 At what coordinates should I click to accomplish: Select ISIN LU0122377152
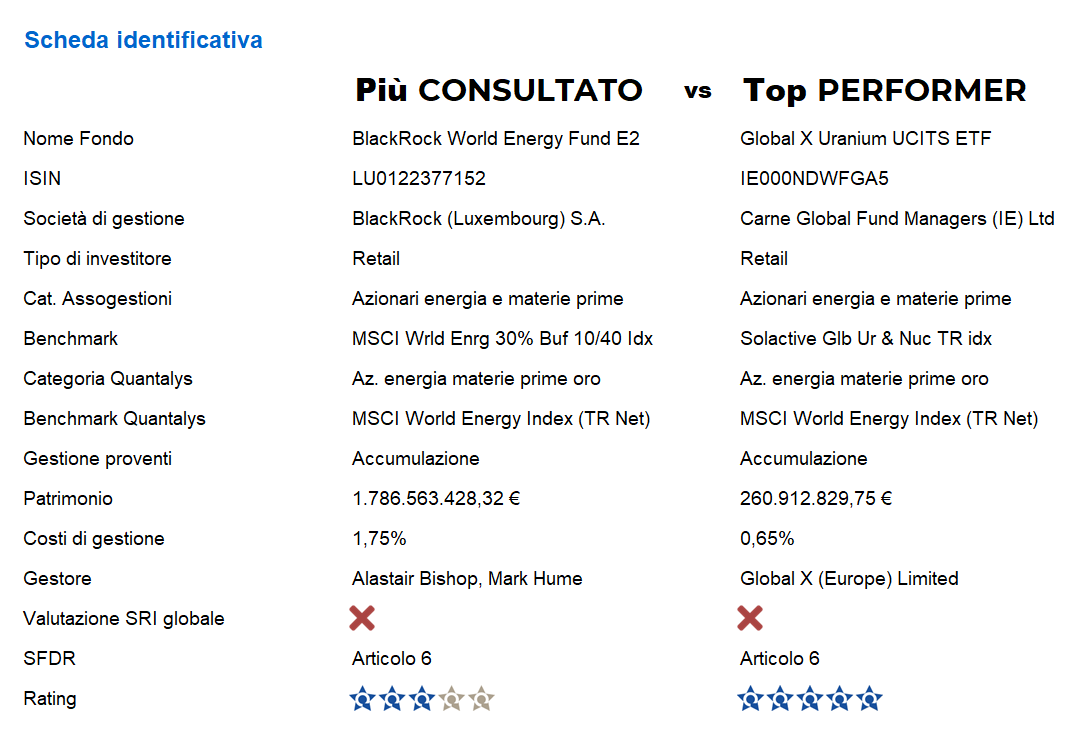click(419, 178)
